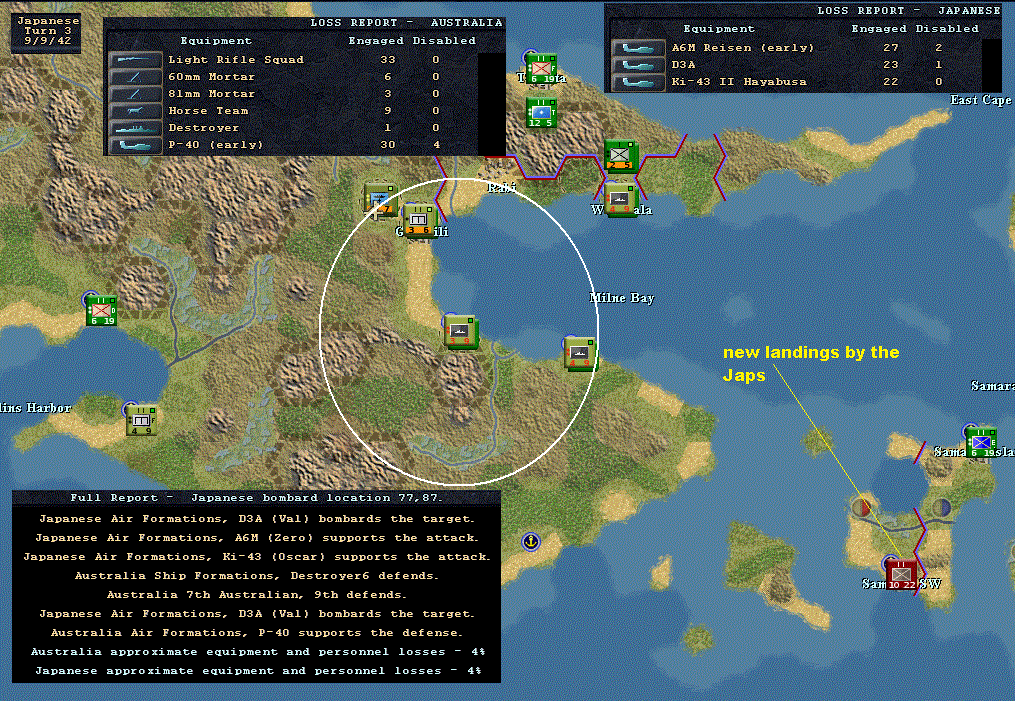The width and height of the screenshot is (1015, 701).
Task: Select the olive 3-6 unit at Gili Gili
Action: (x=419, y=220)
